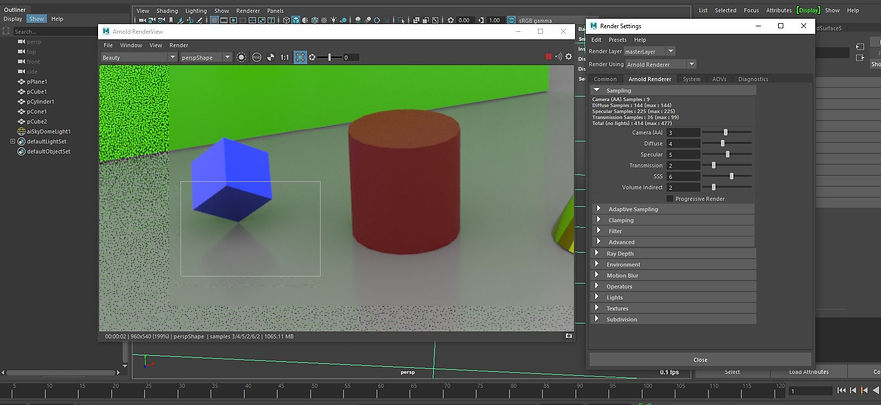The image size is (881, 405).
Task: Click the render region crop icon in Arnold RenderView
Action: click(x=300, y=57)
